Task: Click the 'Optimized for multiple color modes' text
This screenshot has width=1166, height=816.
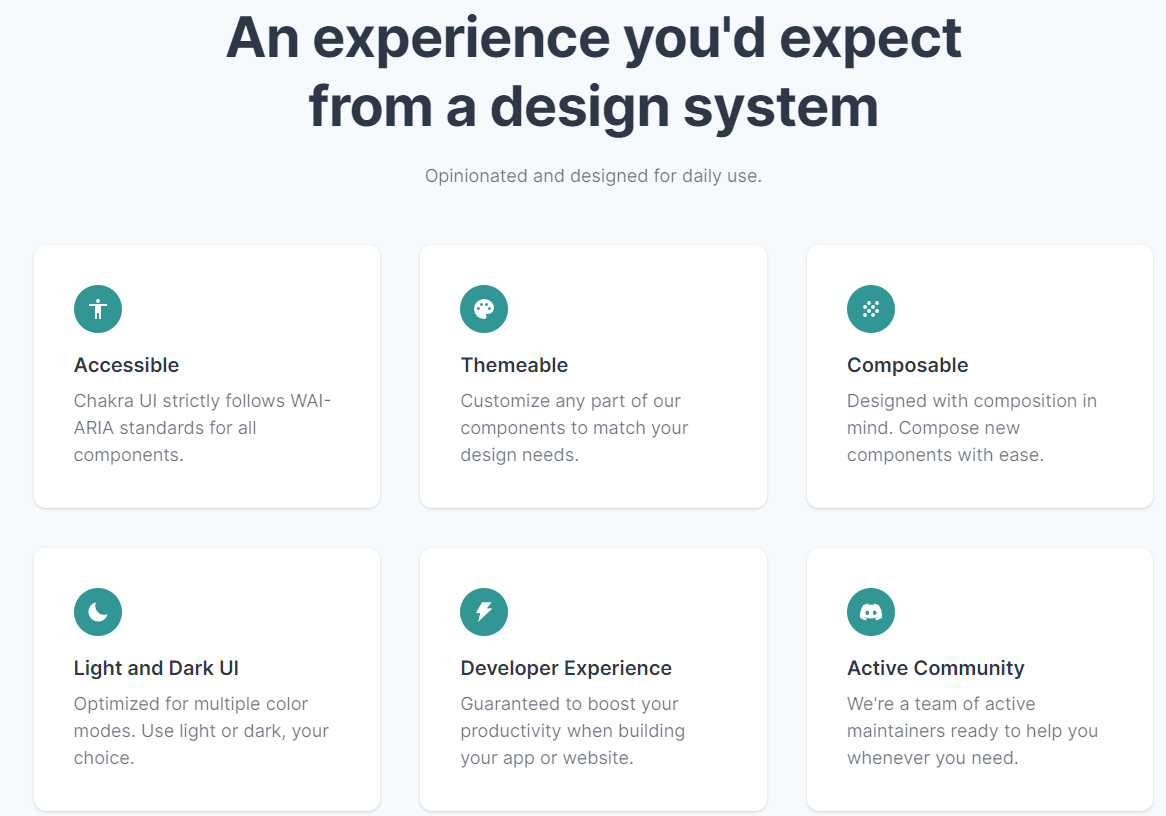Action: (x=201, y=731)
